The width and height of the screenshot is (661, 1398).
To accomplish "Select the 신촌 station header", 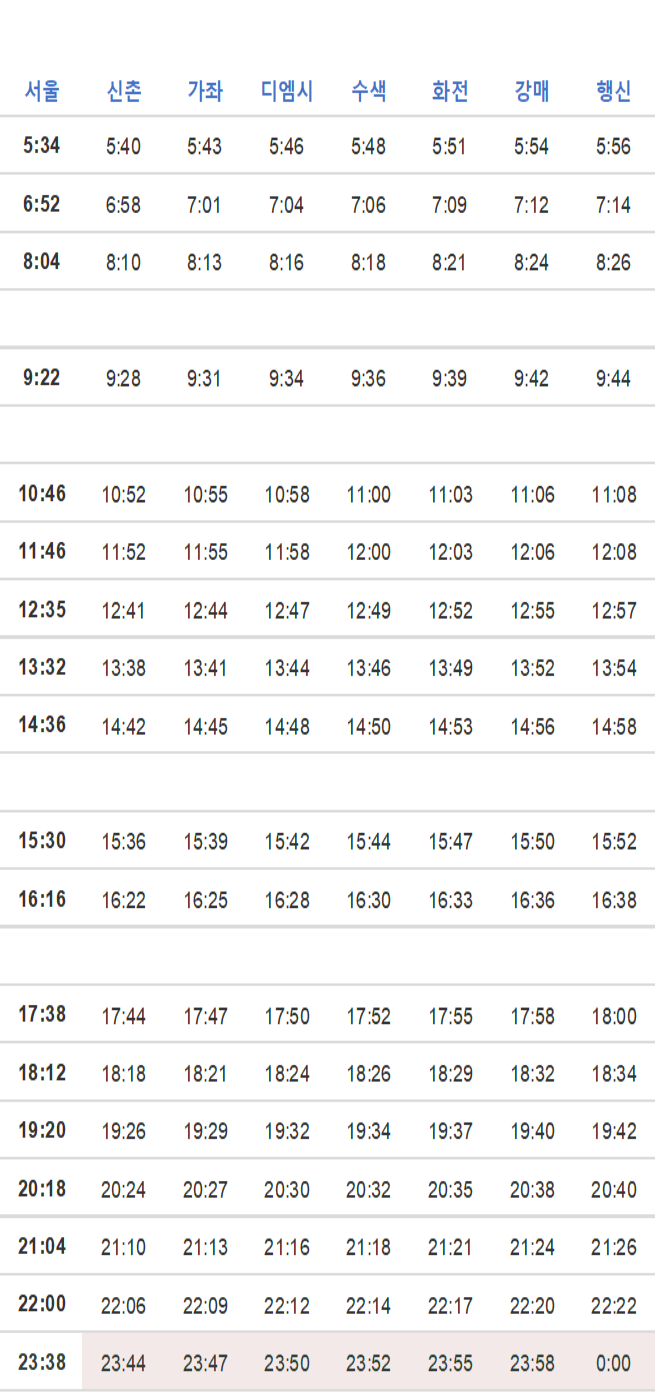I will tap(123, 92).
